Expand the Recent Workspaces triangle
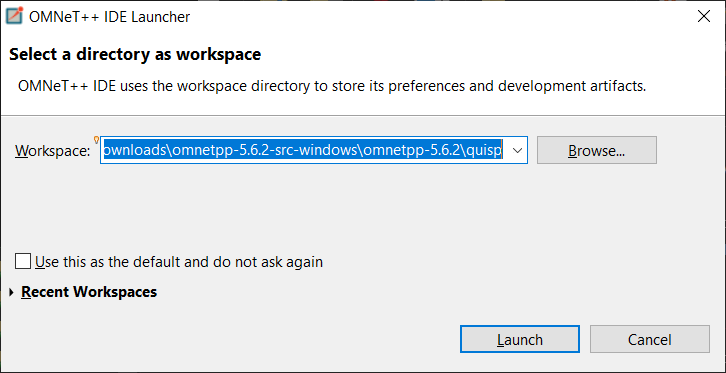 click(12, 292)
